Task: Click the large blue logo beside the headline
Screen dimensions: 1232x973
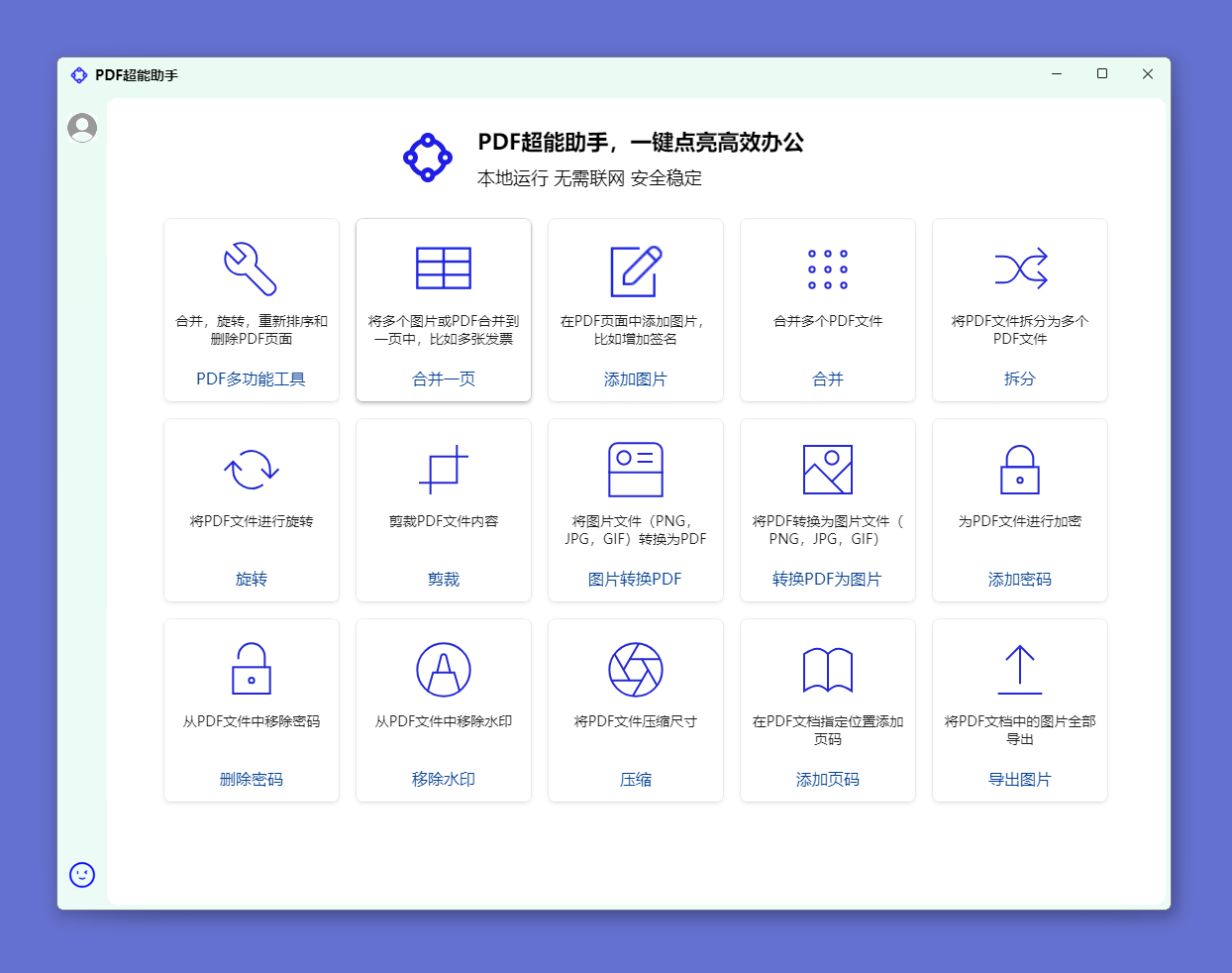Action: coord(428,158)
